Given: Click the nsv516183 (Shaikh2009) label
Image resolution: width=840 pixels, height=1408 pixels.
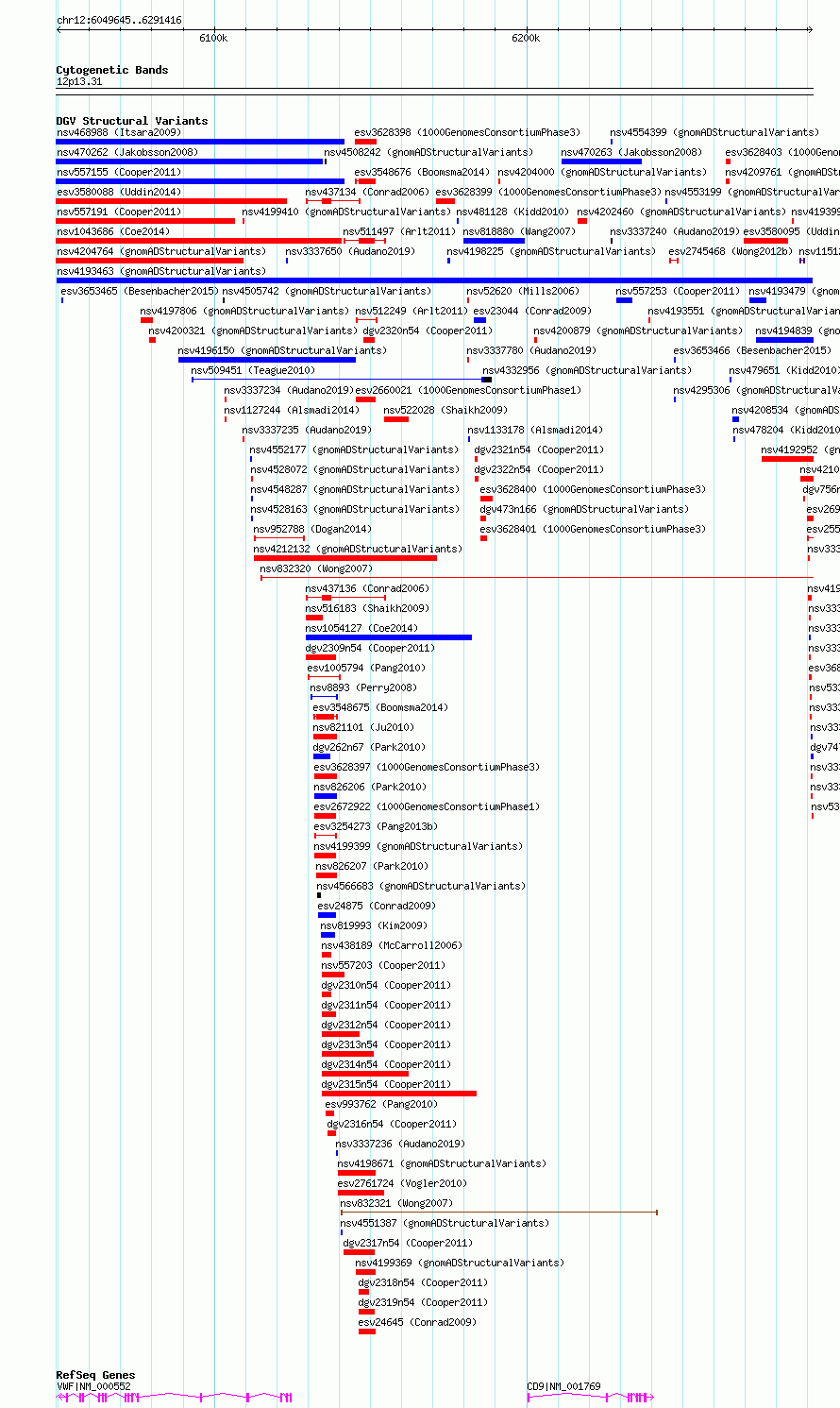Looking at the screenshot, I should [367, 608].
